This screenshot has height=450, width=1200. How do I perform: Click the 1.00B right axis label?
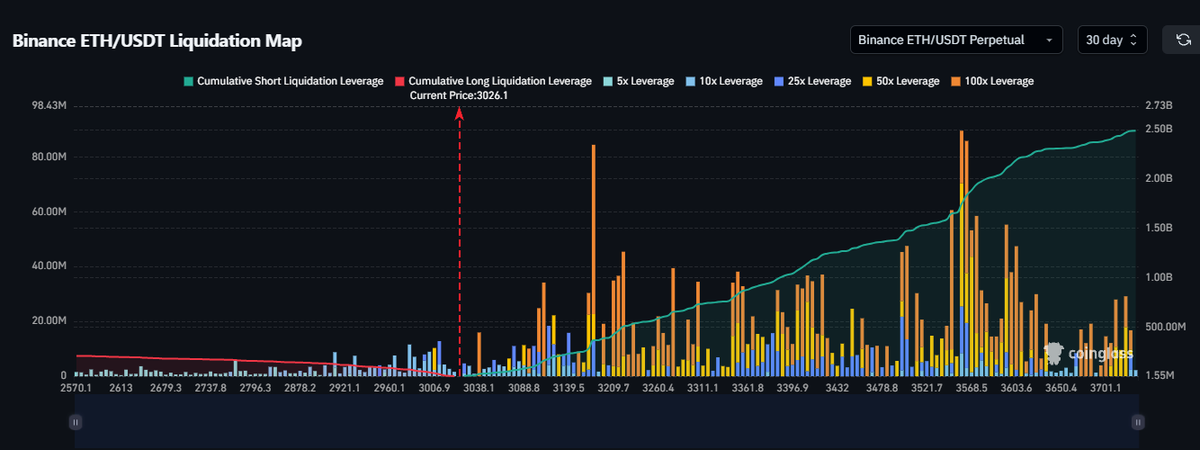(x=1157, y=277)
